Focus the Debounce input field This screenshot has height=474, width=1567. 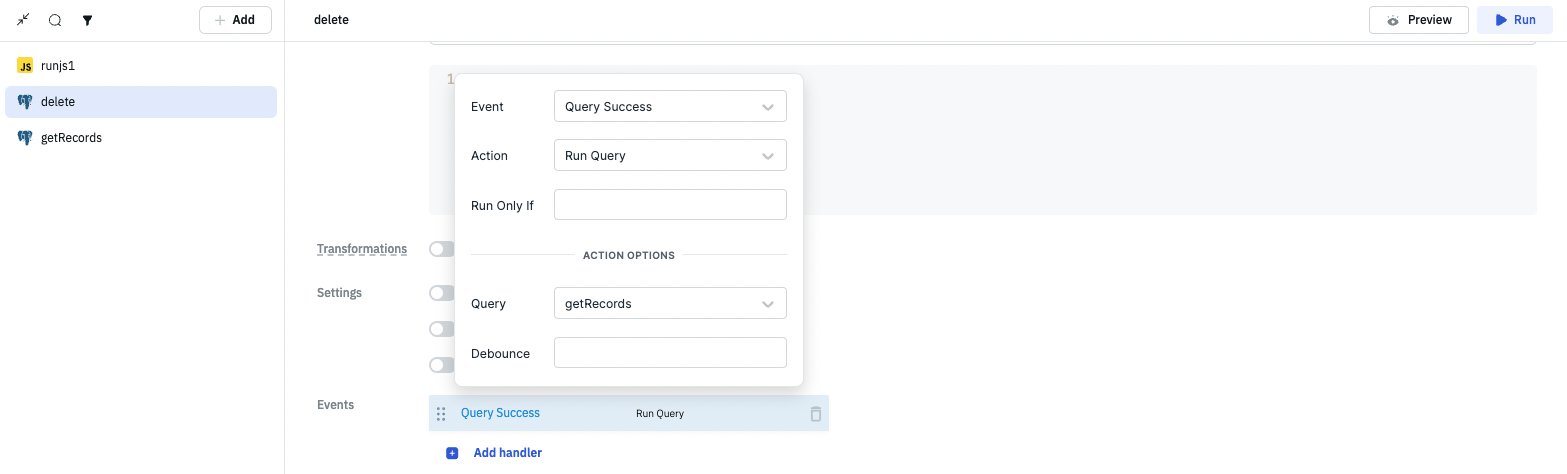669,353
